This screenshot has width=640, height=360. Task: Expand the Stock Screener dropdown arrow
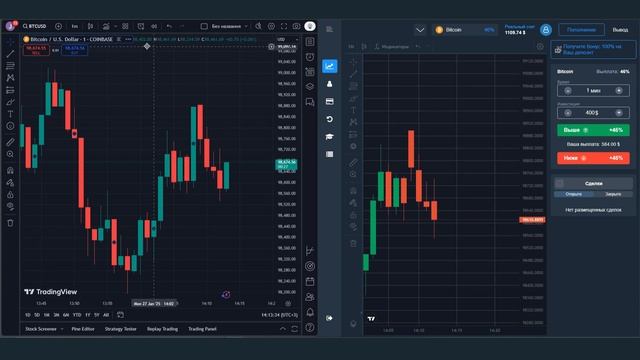(62, 329)
